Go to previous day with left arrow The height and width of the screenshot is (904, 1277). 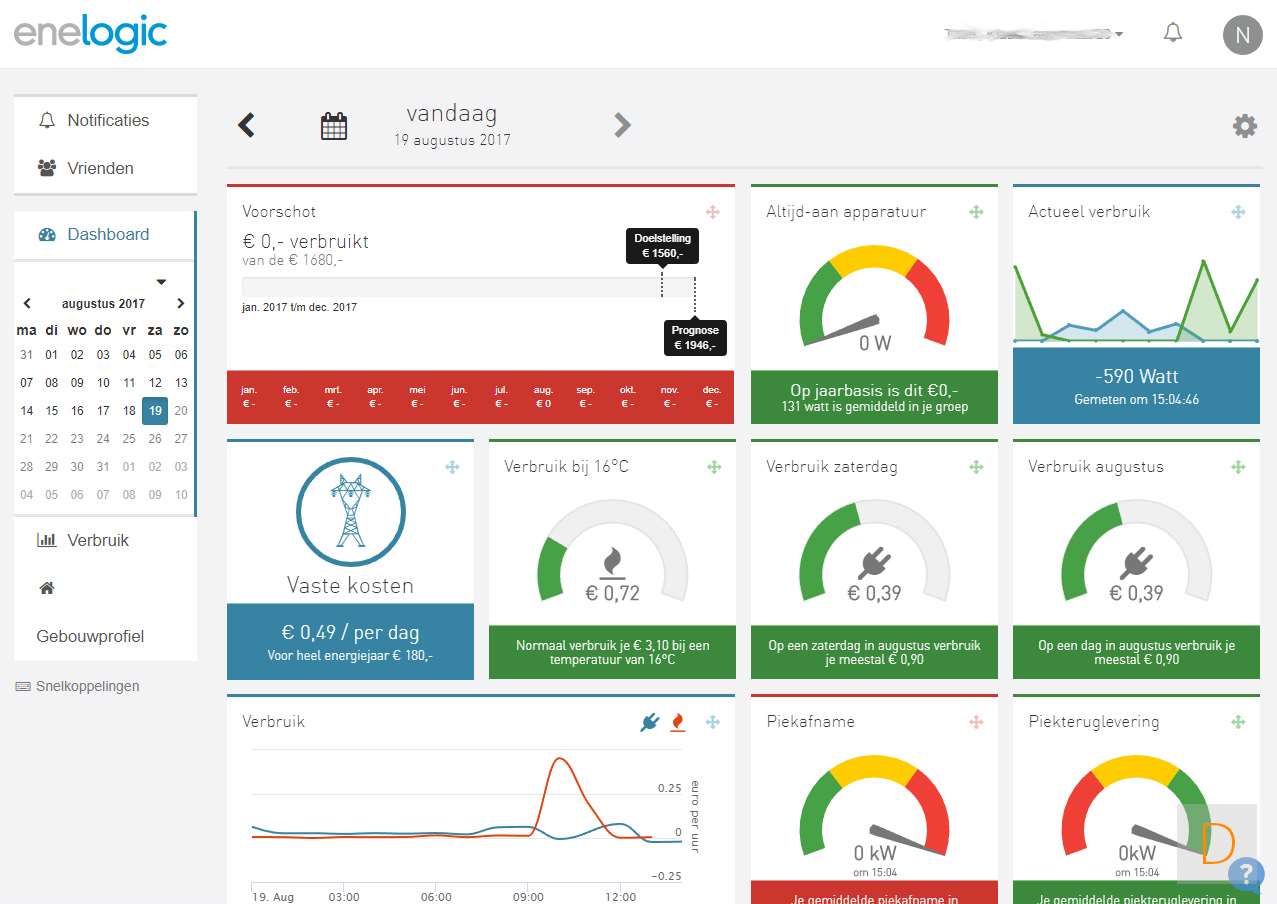point(246,125)
